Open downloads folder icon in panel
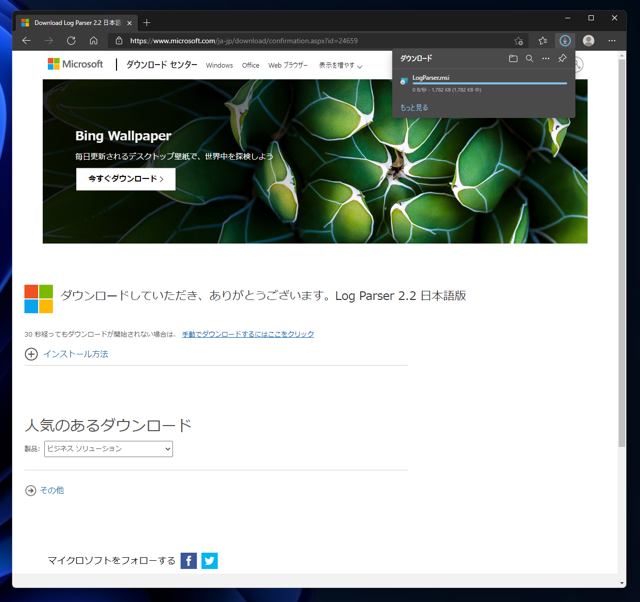Viewport: 640px width, 602px height. 513,58
